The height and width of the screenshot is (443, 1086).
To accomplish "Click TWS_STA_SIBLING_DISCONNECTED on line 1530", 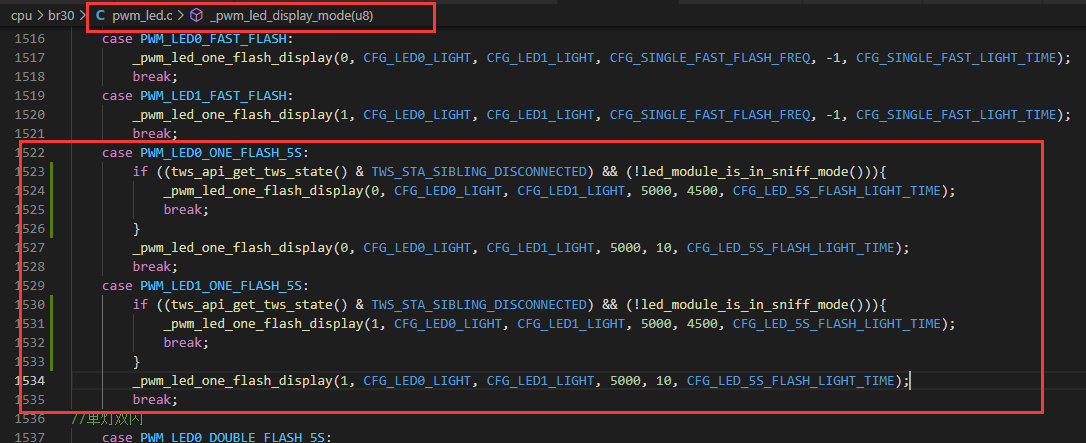I will point(479,305).
